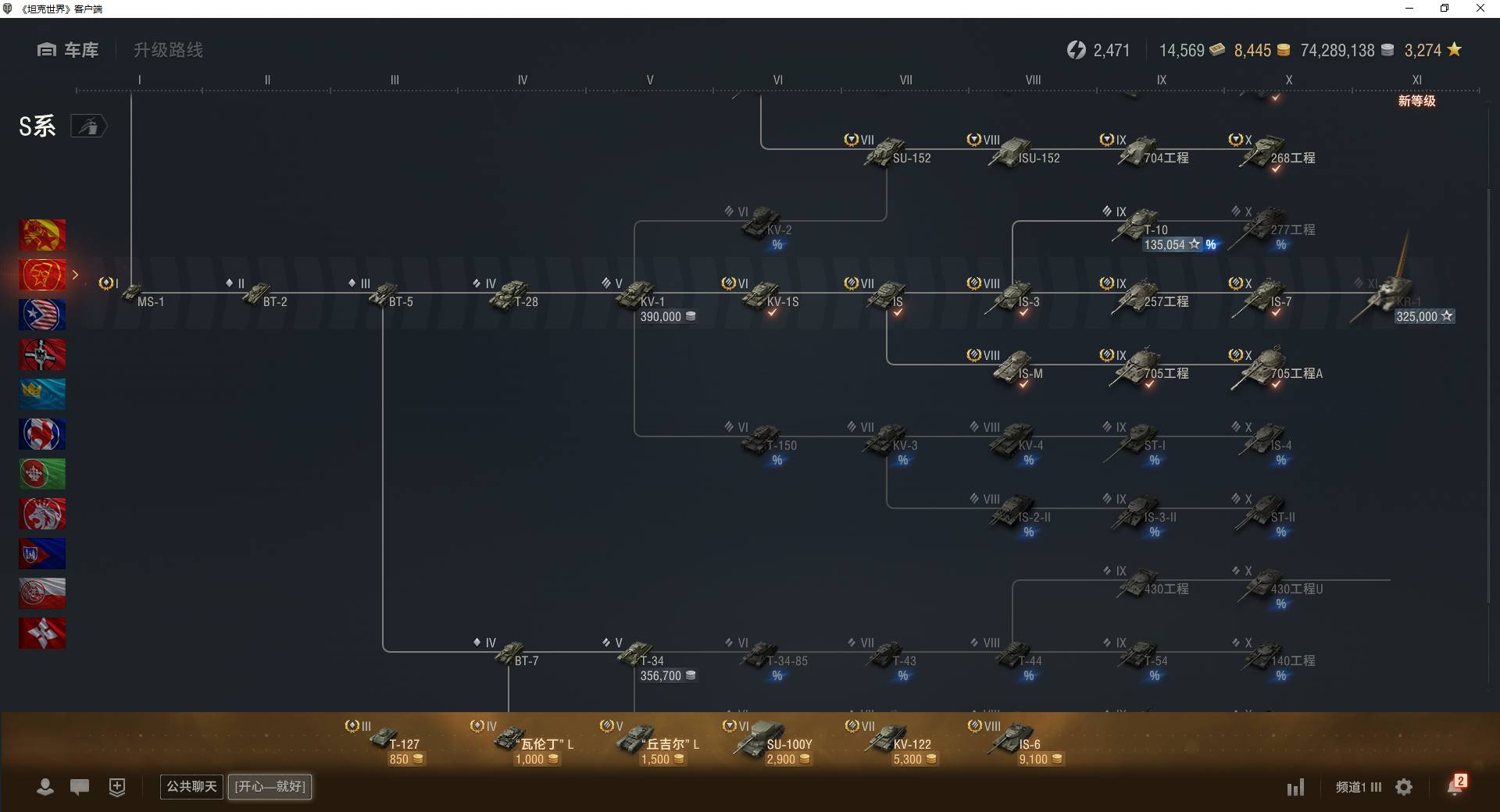
Task: Select the KV-1 tank node
Action: (650, 301)
